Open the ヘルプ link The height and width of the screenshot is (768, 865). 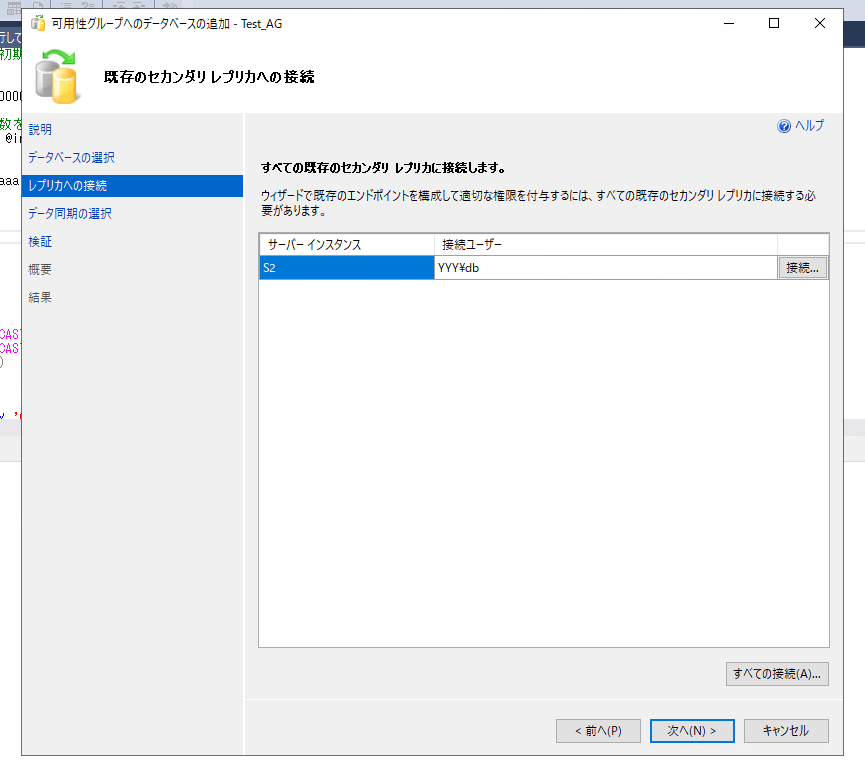809,126
